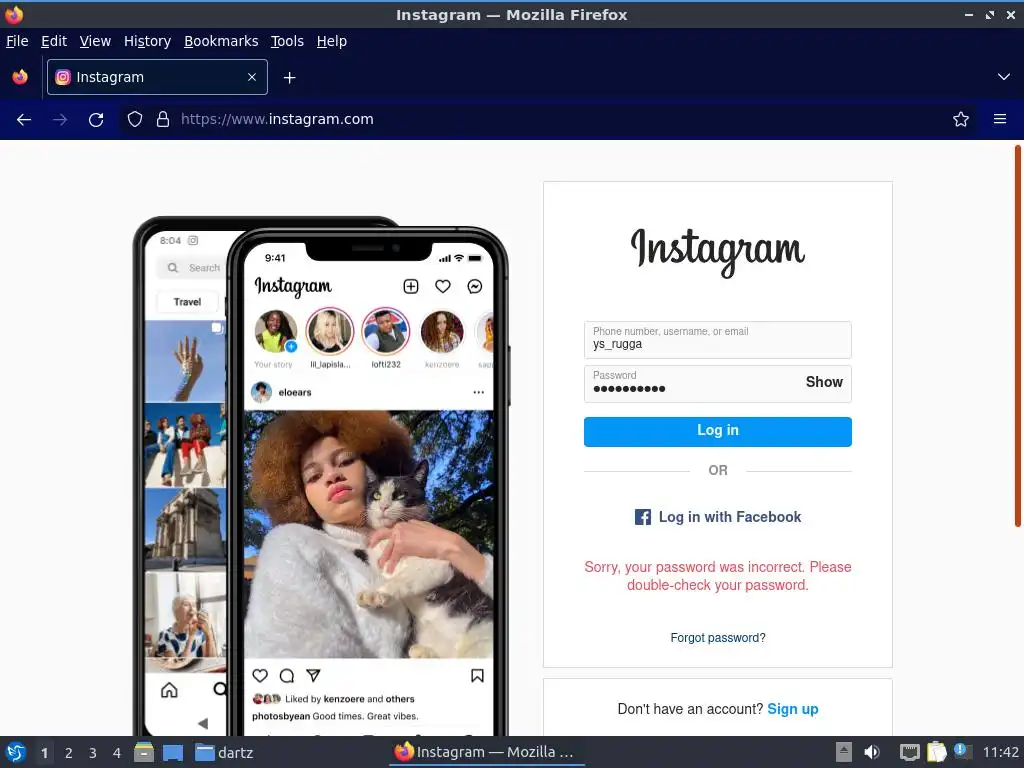The image size is (1024, 768).
Task: Click the password incorrect error message
Action: (718, 576)
